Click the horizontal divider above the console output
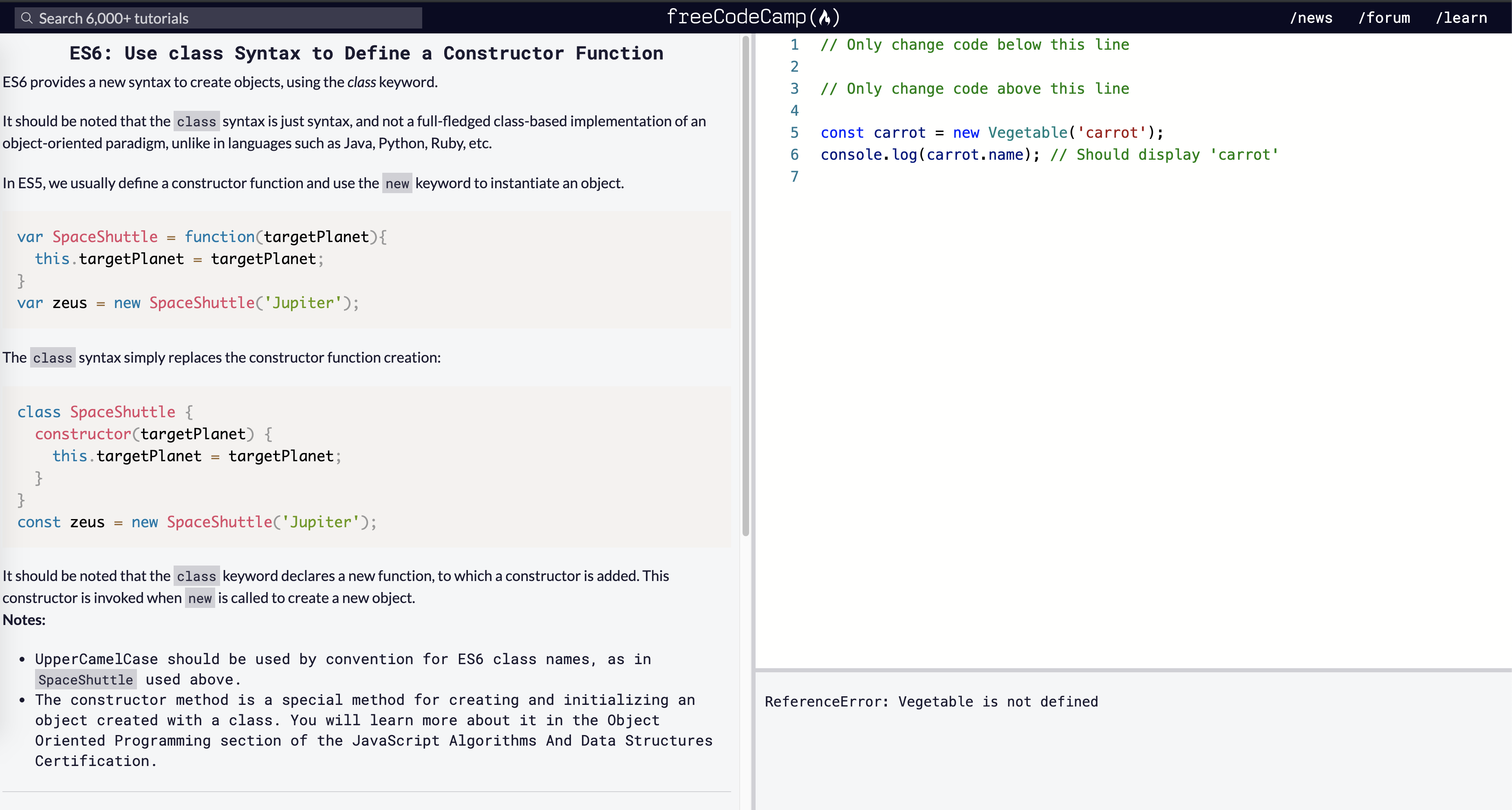Image resolution: width=1512 pixels, height=810 pixels. (x=1133, y=670)
